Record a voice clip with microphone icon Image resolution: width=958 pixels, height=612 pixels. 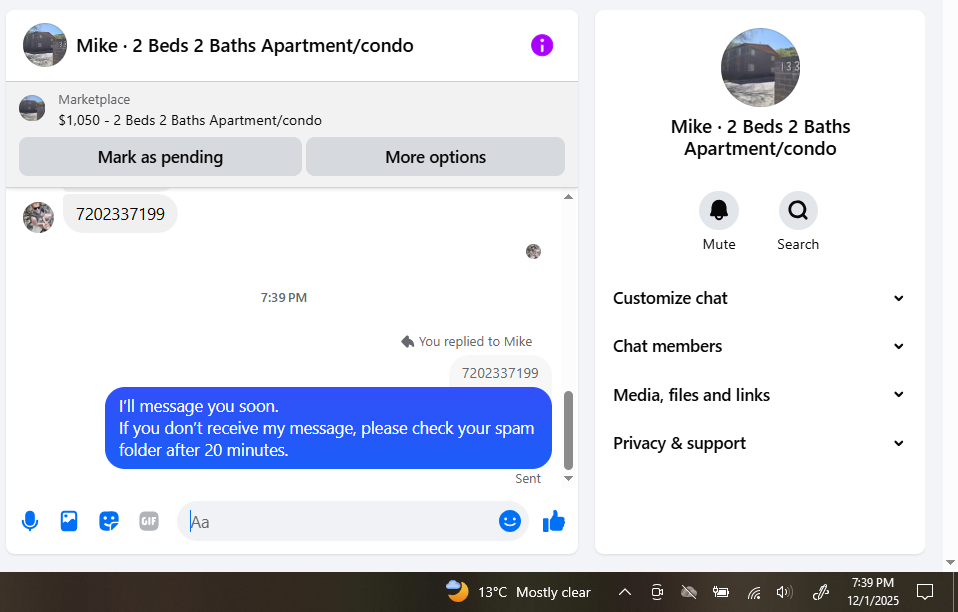[x=29, y=521]
